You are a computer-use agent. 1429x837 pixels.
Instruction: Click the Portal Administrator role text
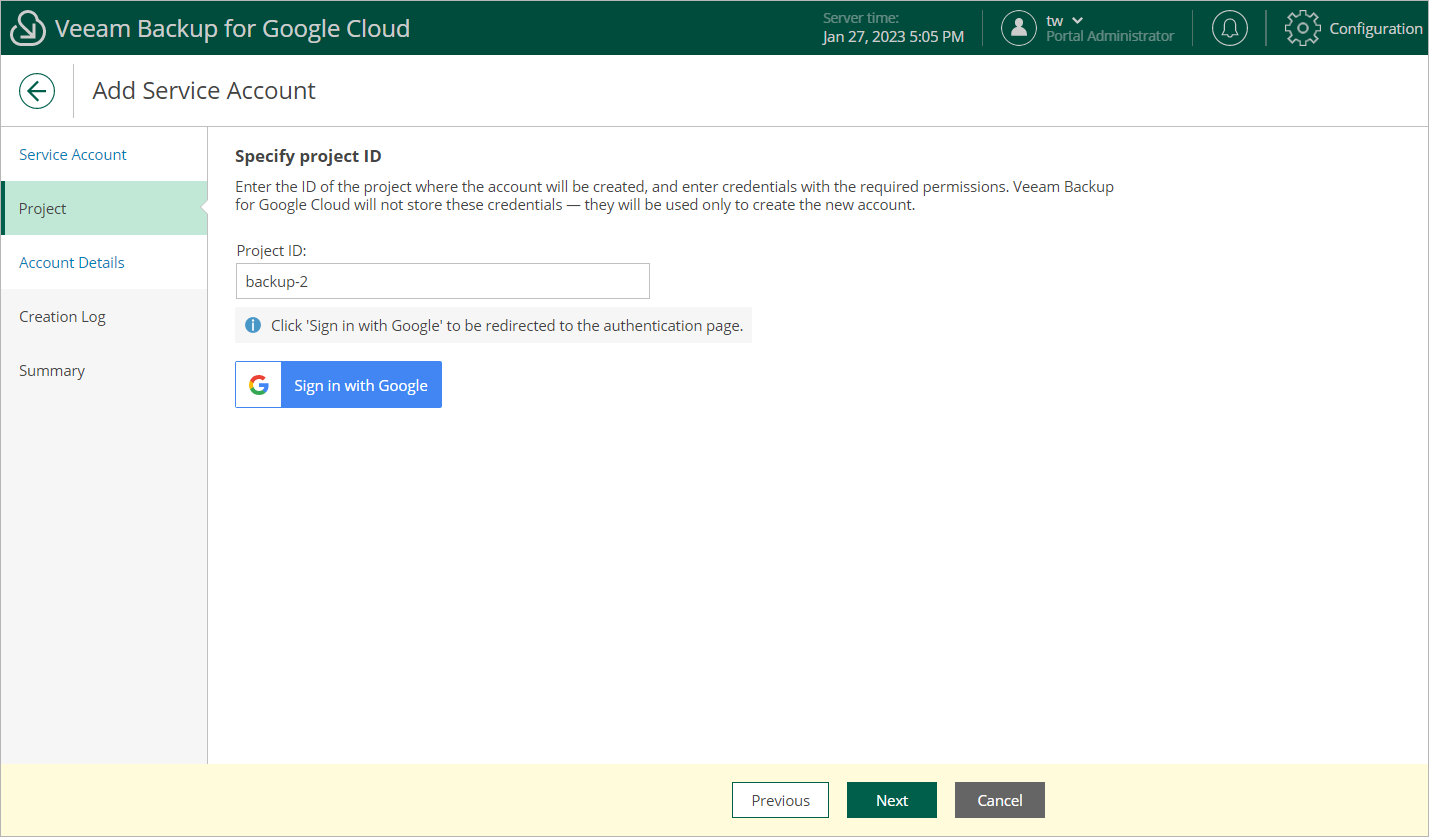click(1109, 37)
